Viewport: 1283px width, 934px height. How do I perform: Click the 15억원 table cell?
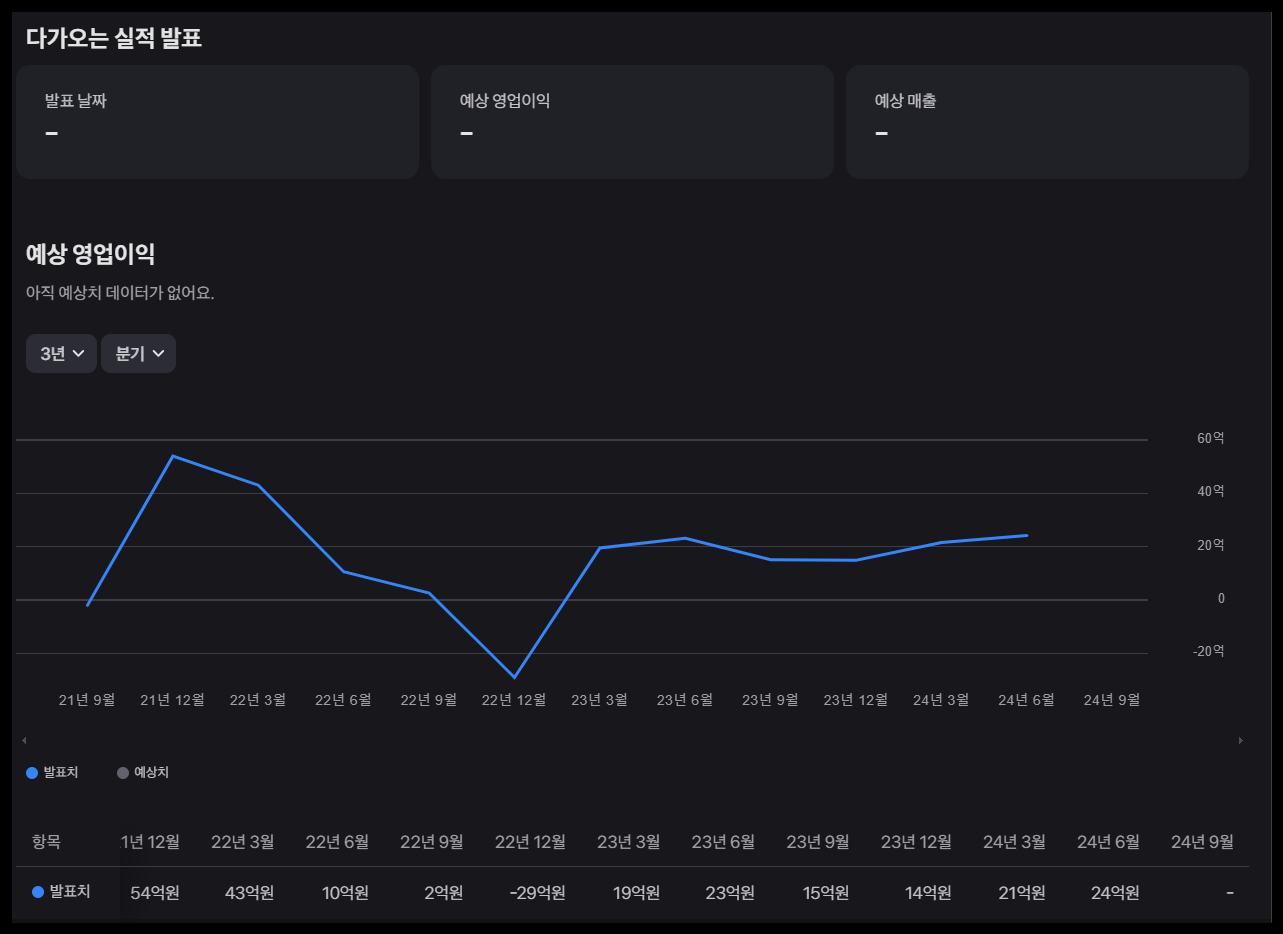tap(826, 893)
